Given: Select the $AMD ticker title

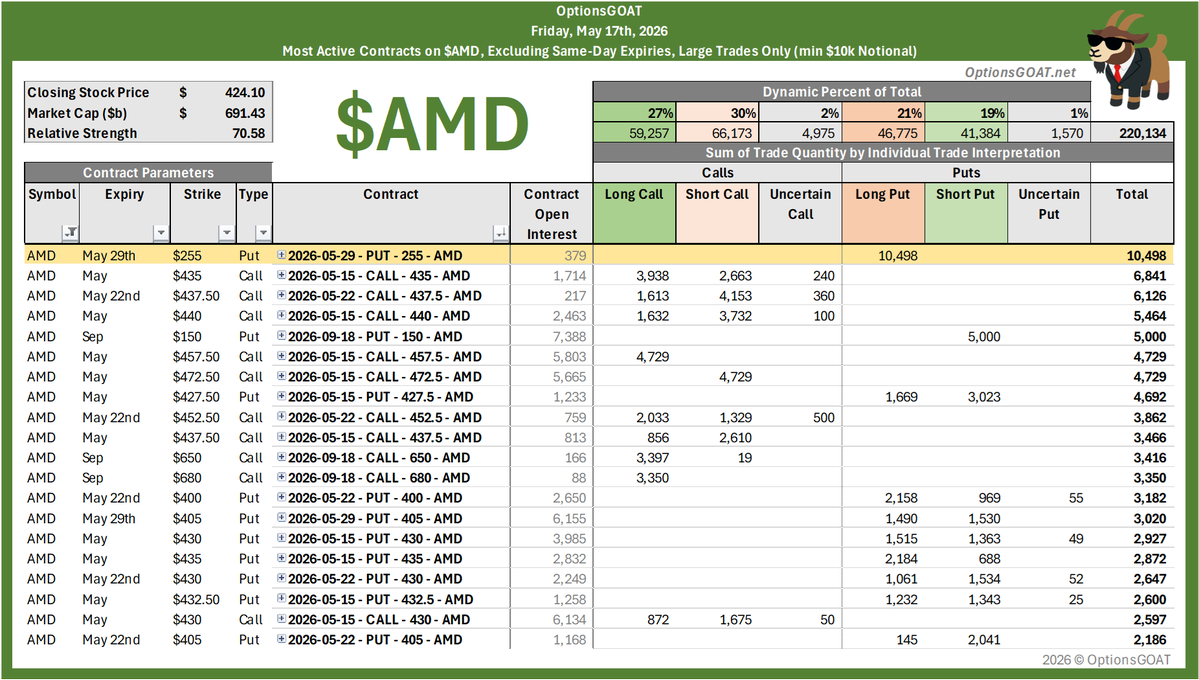Looking at the screenshot, I should click(432, 124).
